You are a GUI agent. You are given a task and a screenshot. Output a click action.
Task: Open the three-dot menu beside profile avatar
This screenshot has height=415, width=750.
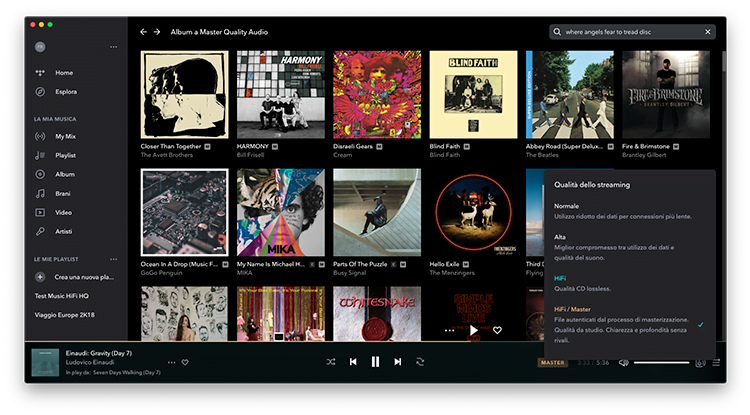113,47
